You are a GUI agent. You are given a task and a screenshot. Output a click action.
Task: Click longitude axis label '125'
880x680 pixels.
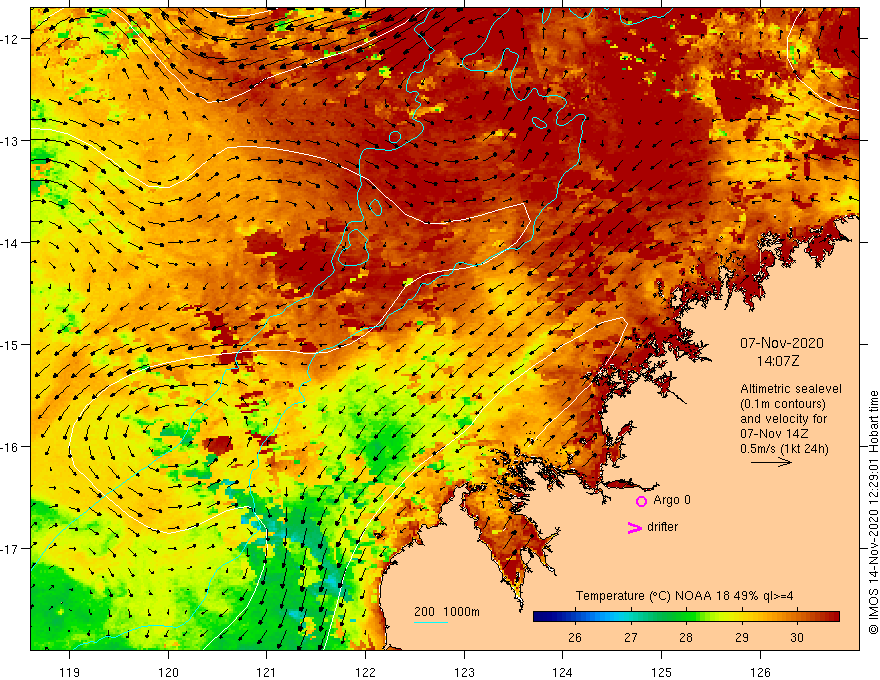click(662, 672)
